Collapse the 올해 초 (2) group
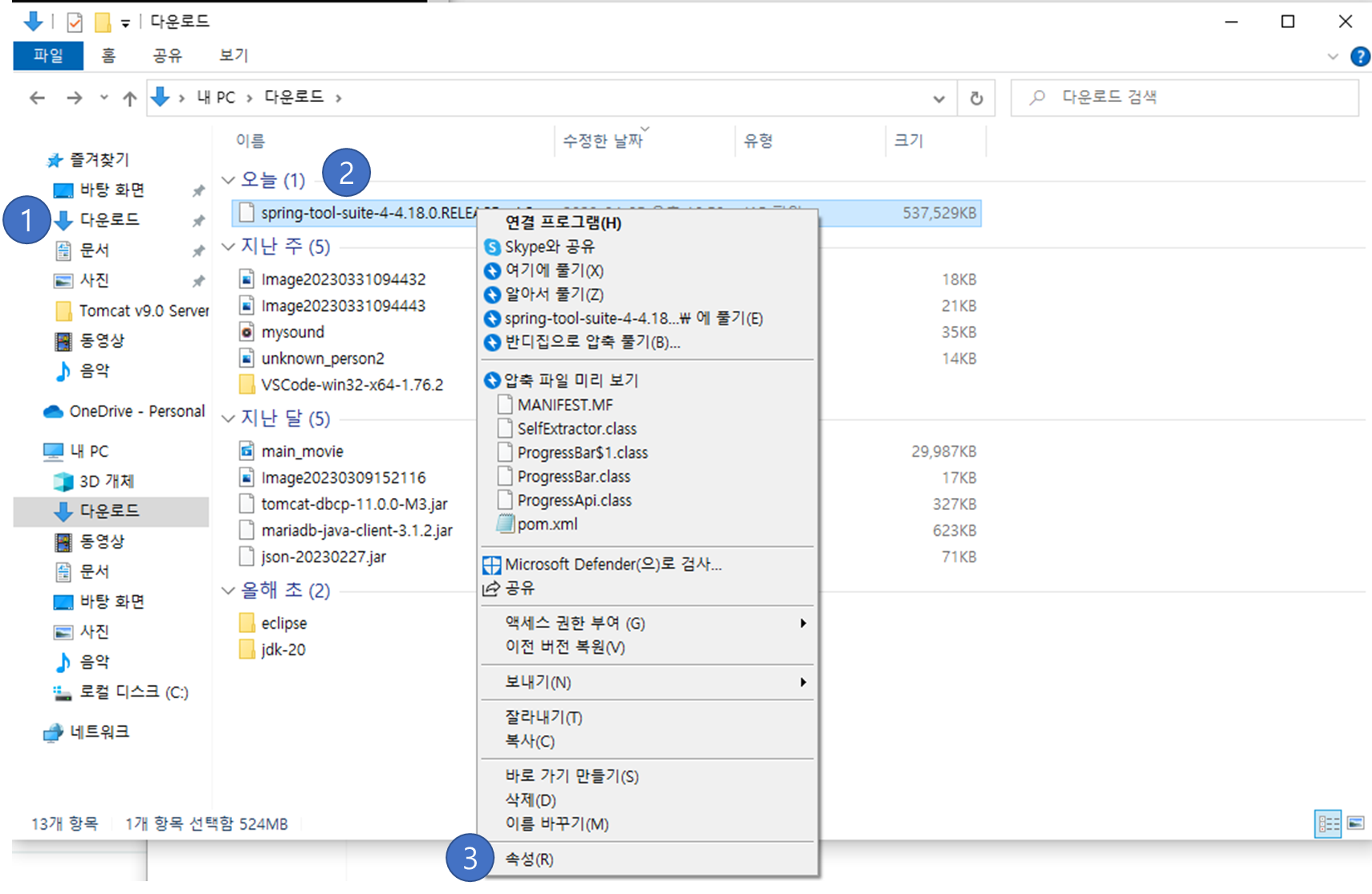The image size is (1372, 894). tap(228, 590)
